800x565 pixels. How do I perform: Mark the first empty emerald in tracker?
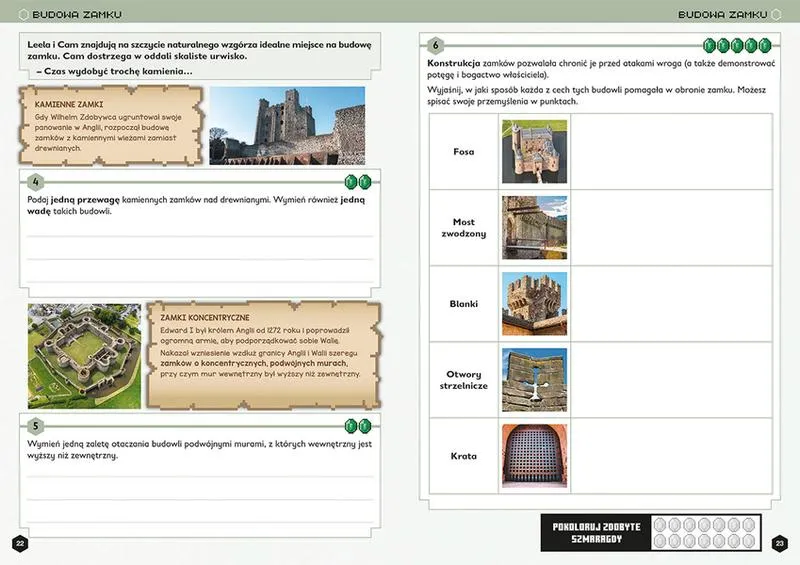[x=658, y=525]
